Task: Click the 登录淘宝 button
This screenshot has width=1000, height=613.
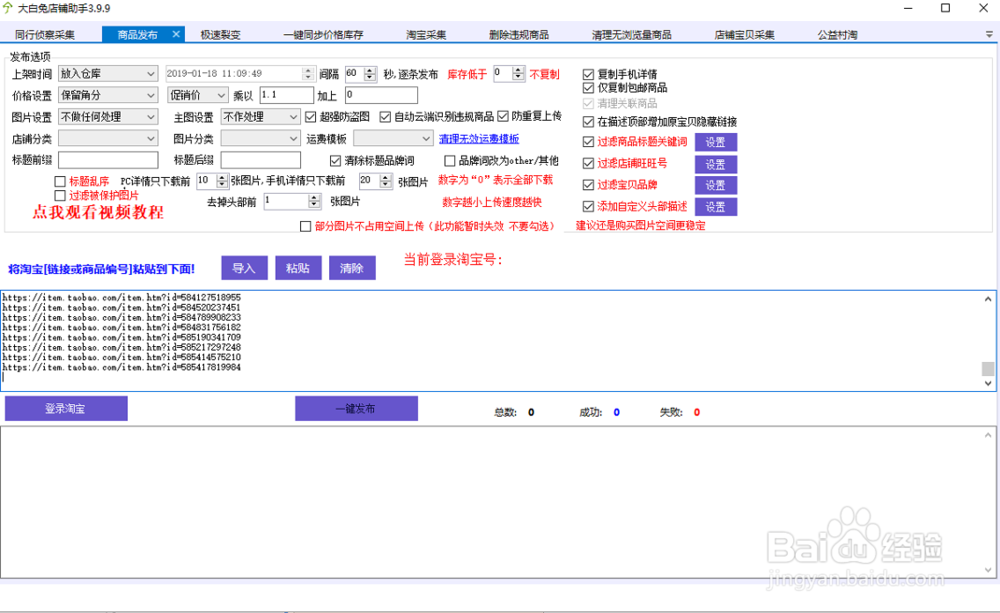Action: pyautogui.click(x=66, y=408)
